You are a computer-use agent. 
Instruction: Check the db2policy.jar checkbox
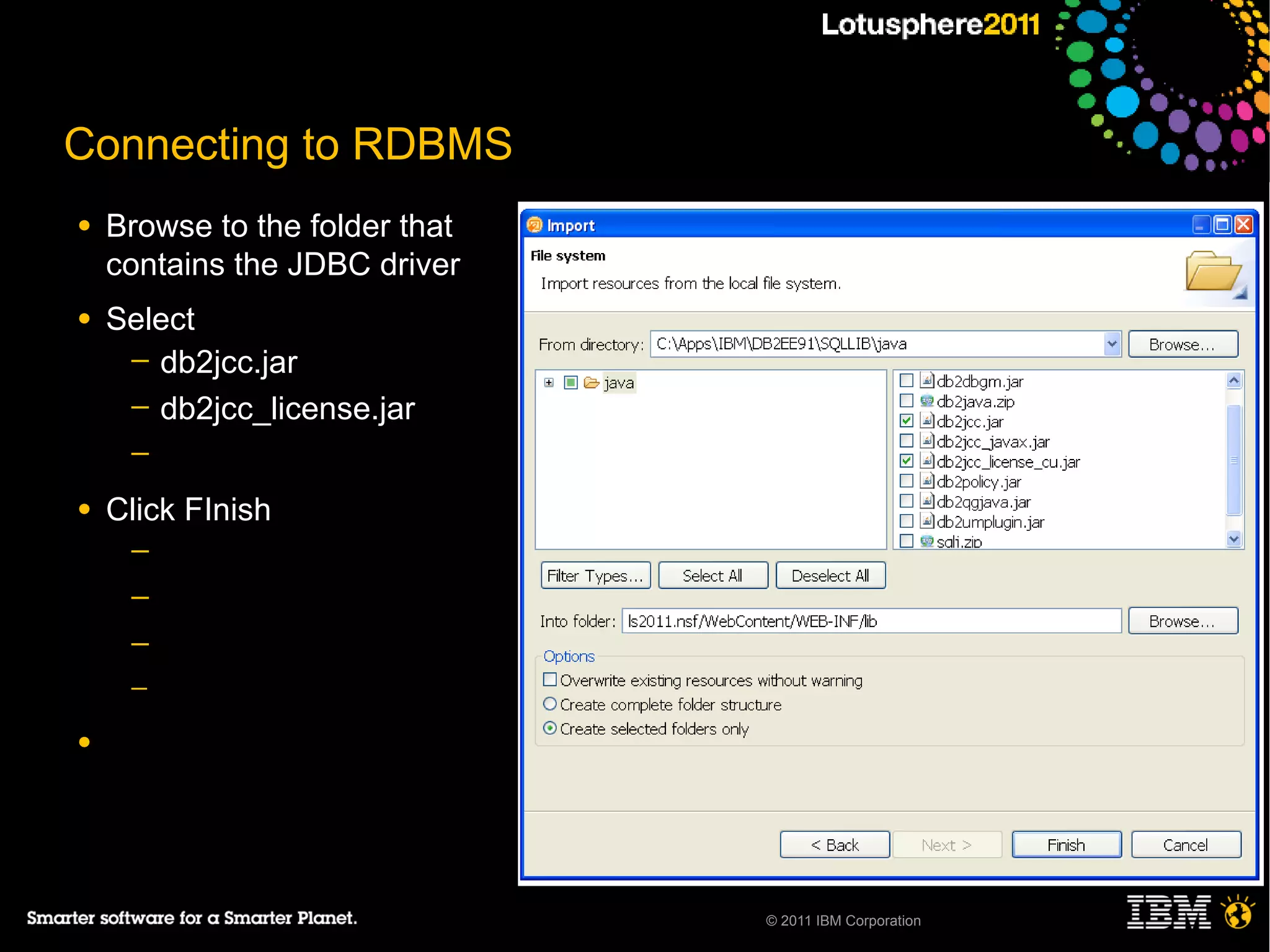(x=906, y=481)
